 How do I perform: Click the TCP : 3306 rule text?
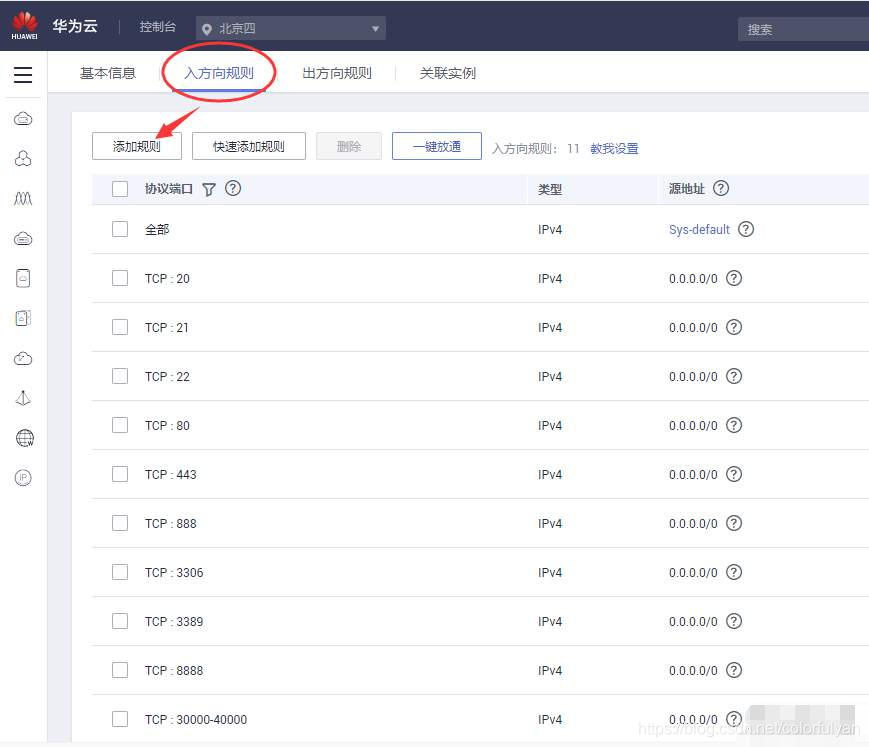(174, 572)
